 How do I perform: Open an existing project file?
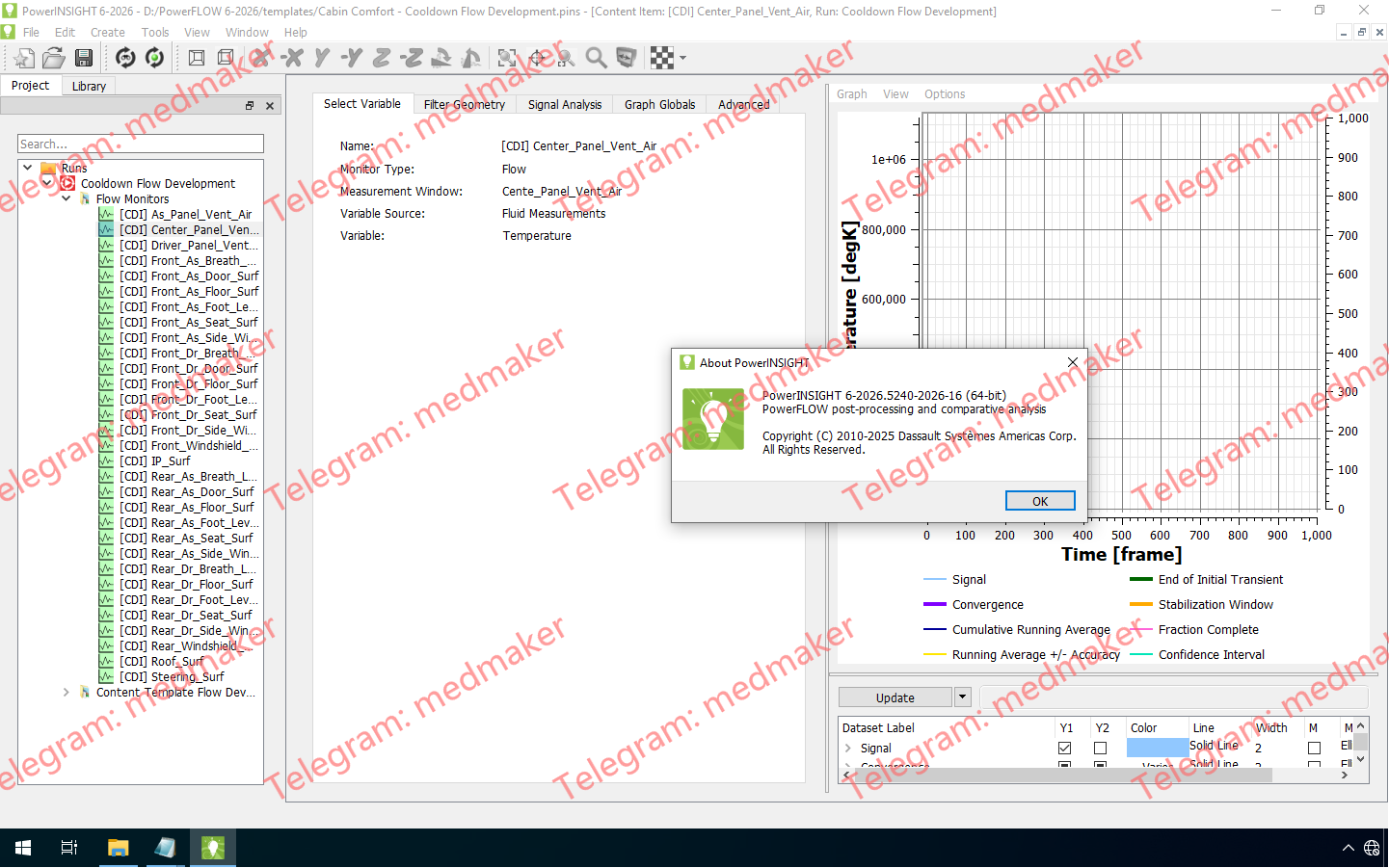[x=54, y=58]
